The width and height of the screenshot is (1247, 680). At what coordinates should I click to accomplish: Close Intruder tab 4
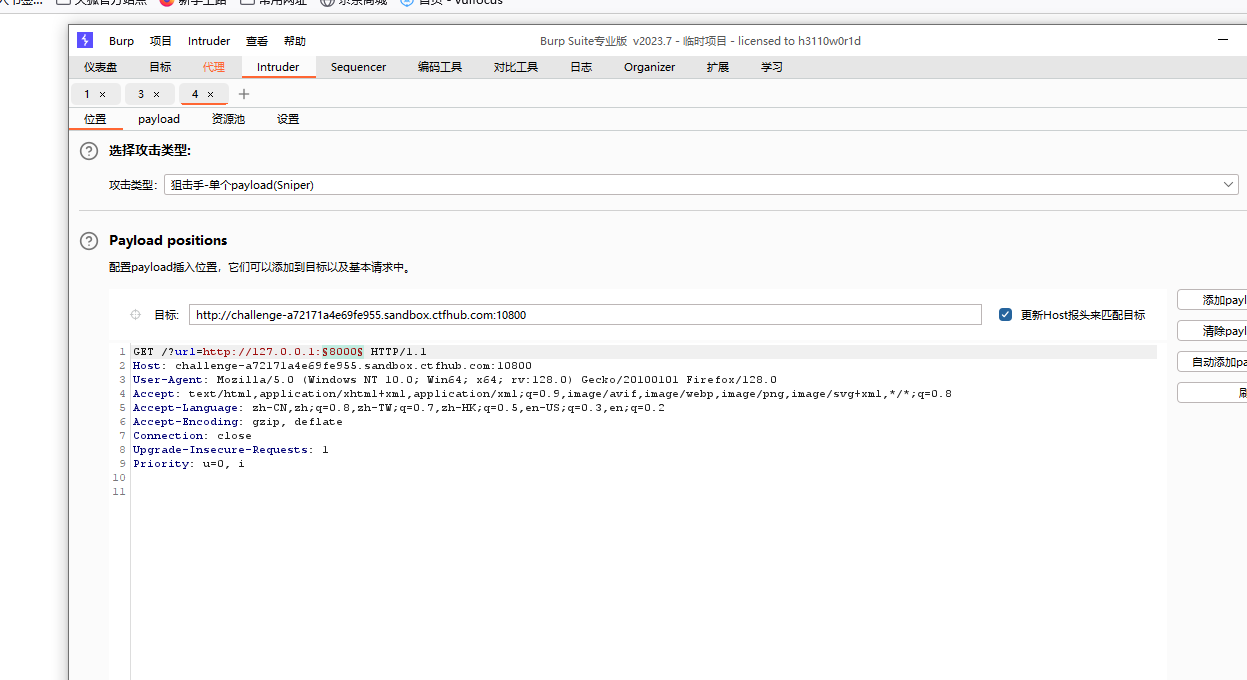click(210, 94)
